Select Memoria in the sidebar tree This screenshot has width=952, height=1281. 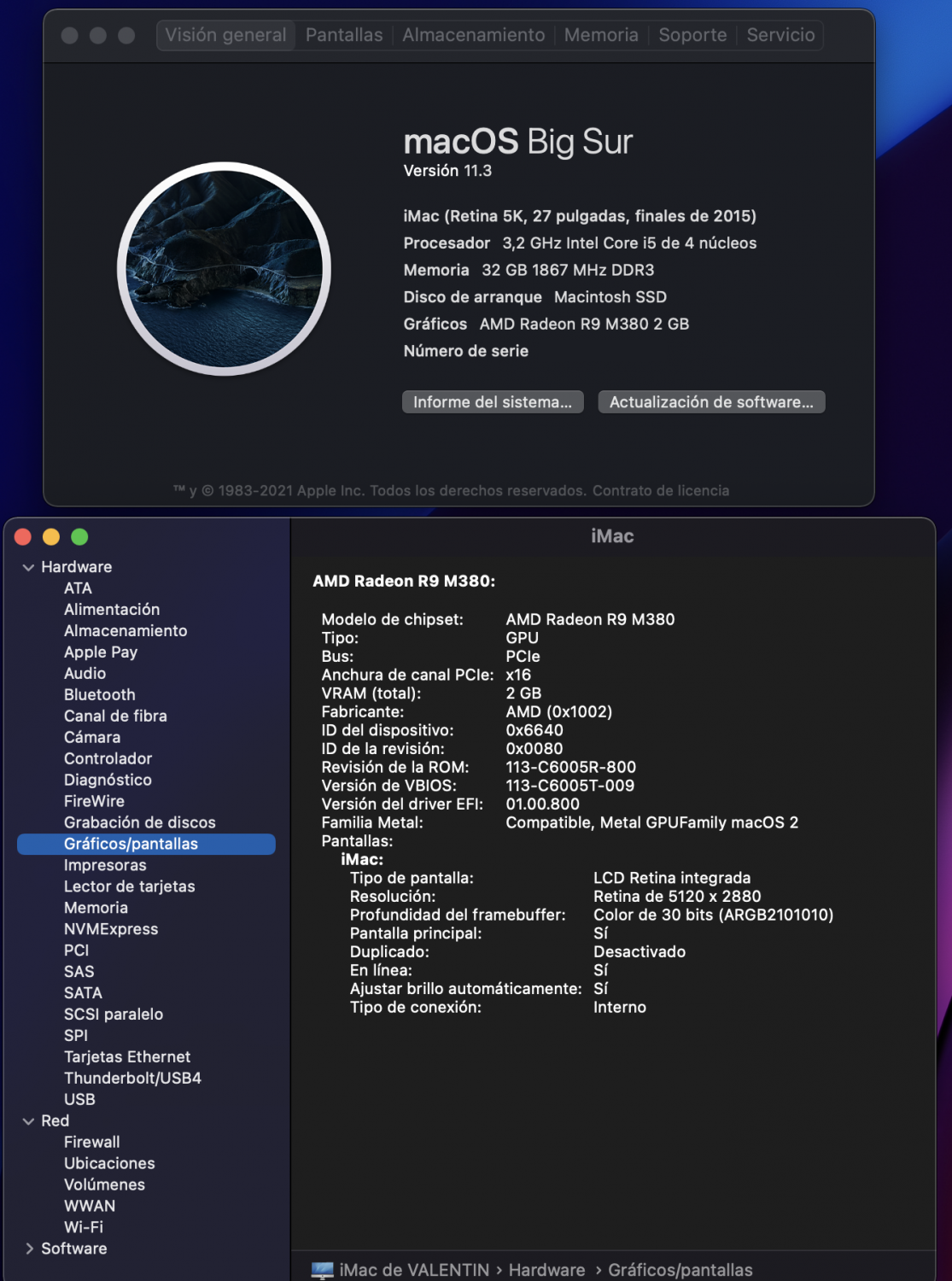pos(96,908)
